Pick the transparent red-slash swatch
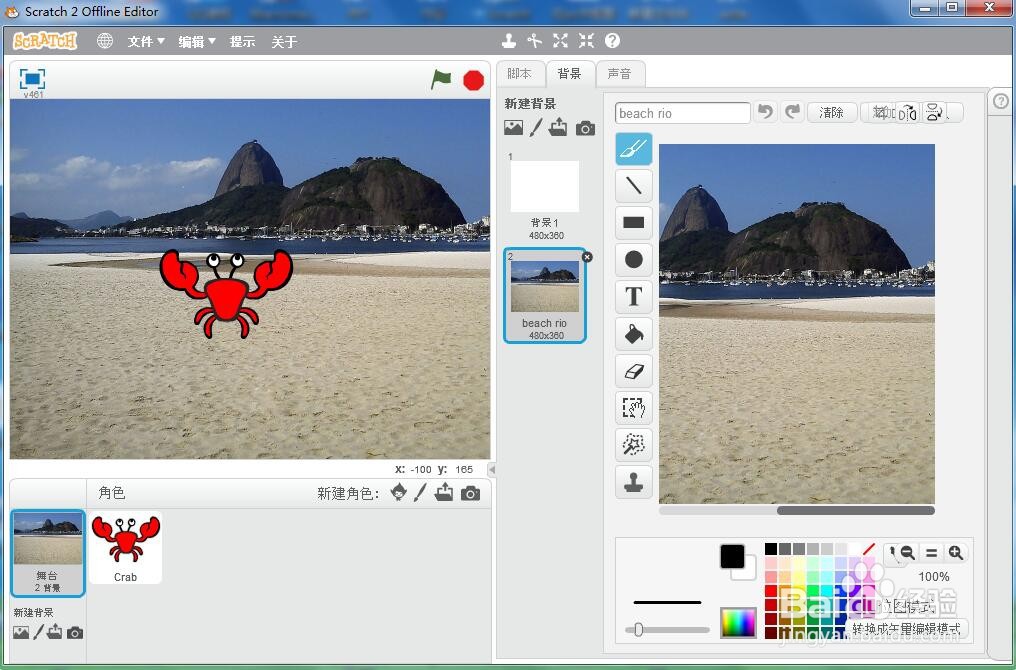Image resolution: width=1016 pixels, height=670 pixels. tap(868, 549)
